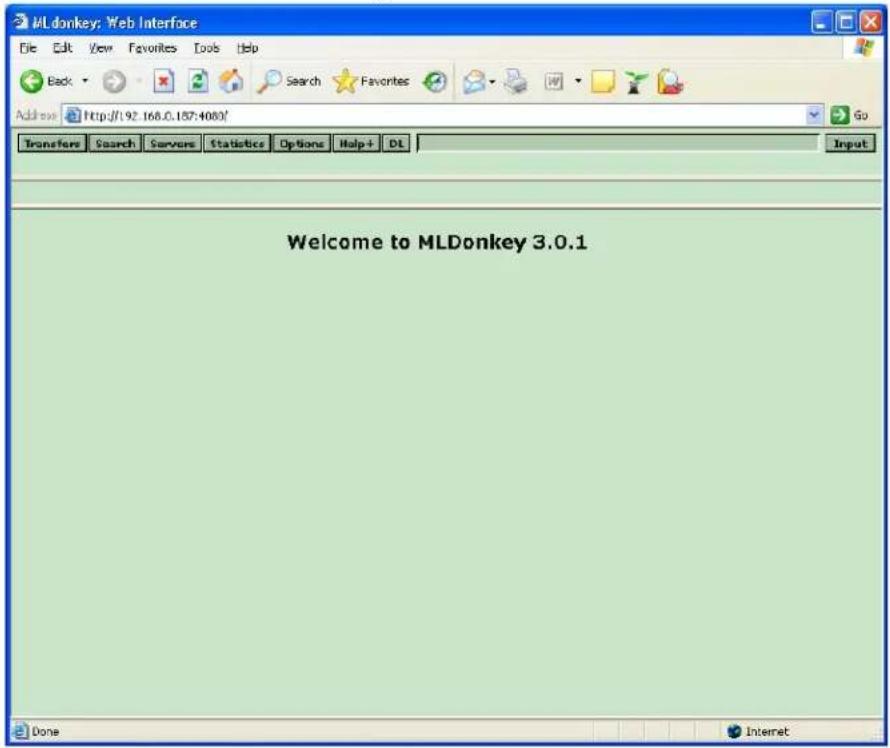The width and height of the screenshot is (890, 748).
Task: Print the page with the printer icon
Action: point(516,82)
